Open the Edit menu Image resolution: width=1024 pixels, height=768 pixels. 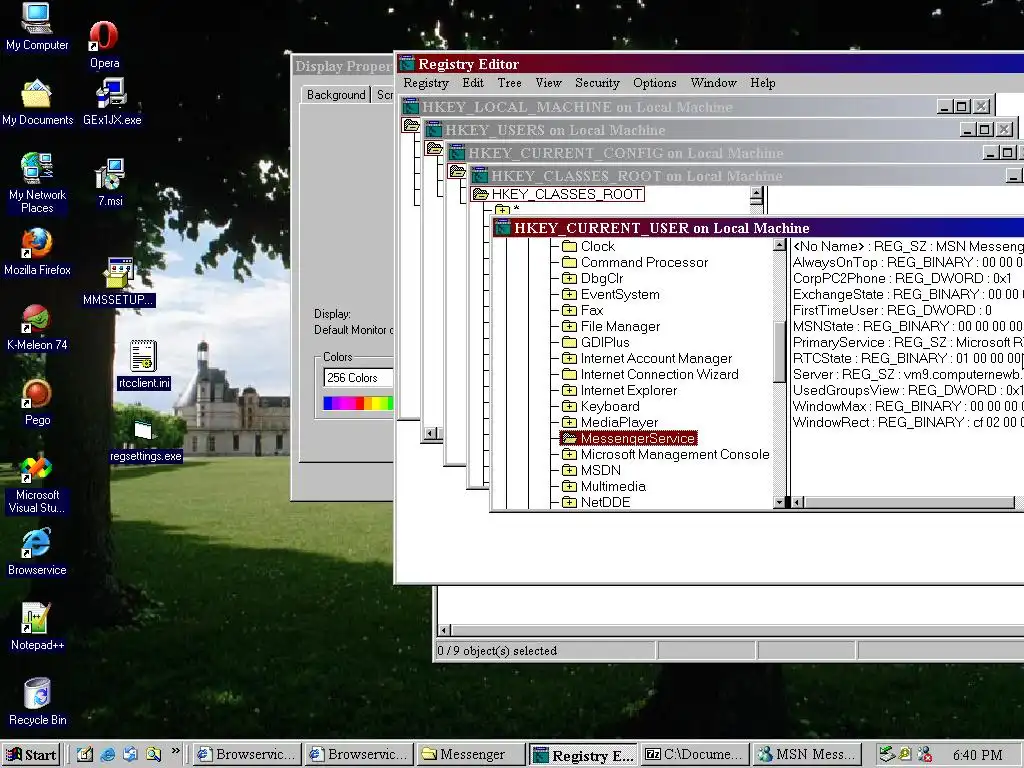pyautogui.click(x=473, y=83)
